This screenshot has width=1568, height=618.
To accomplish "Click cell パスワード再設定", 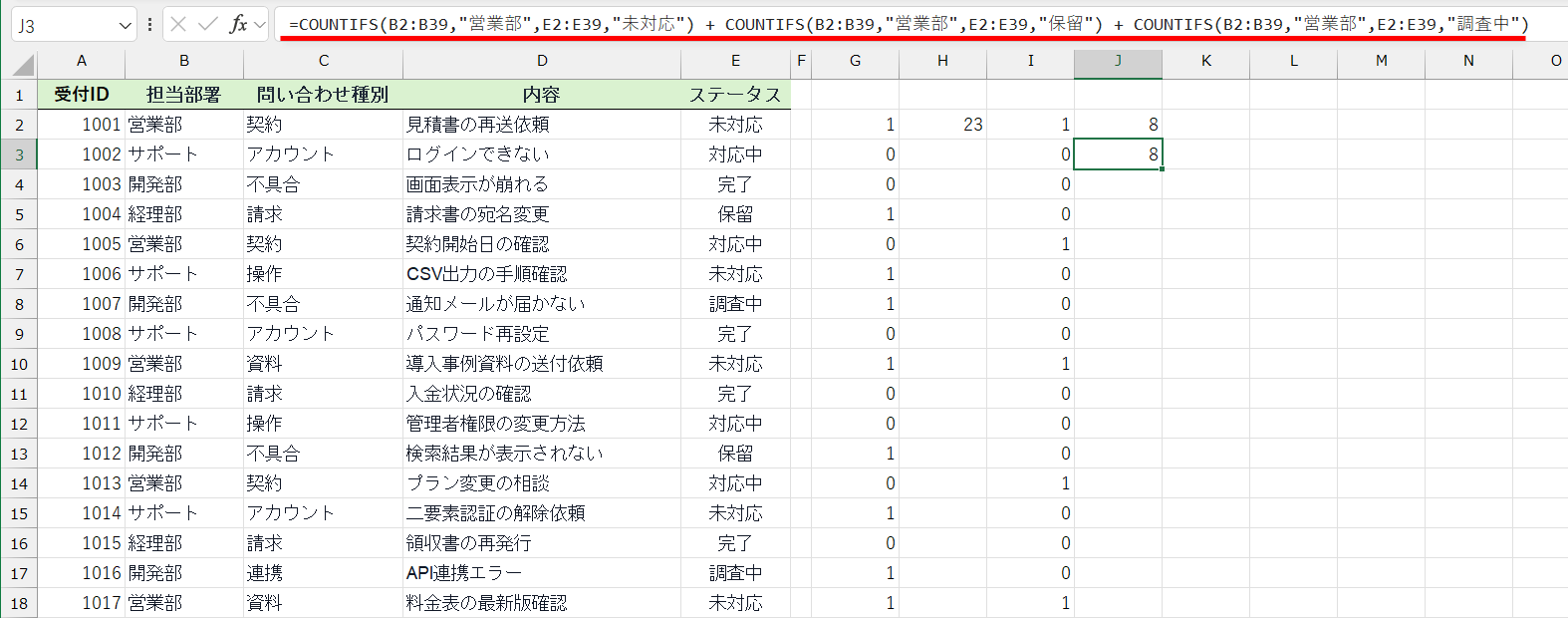I will (x=542, y=334).
